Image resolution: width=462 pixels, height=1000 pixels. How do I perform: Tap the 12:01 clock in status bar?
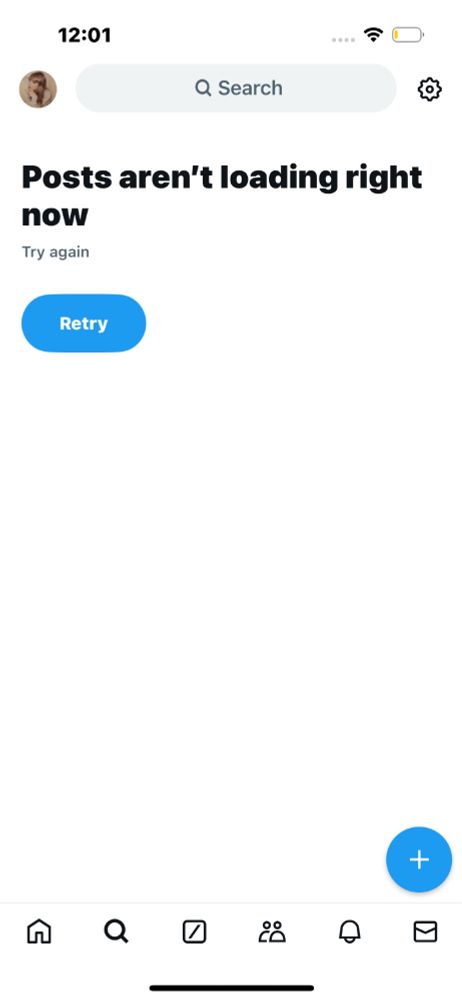[x=84, y=34]
